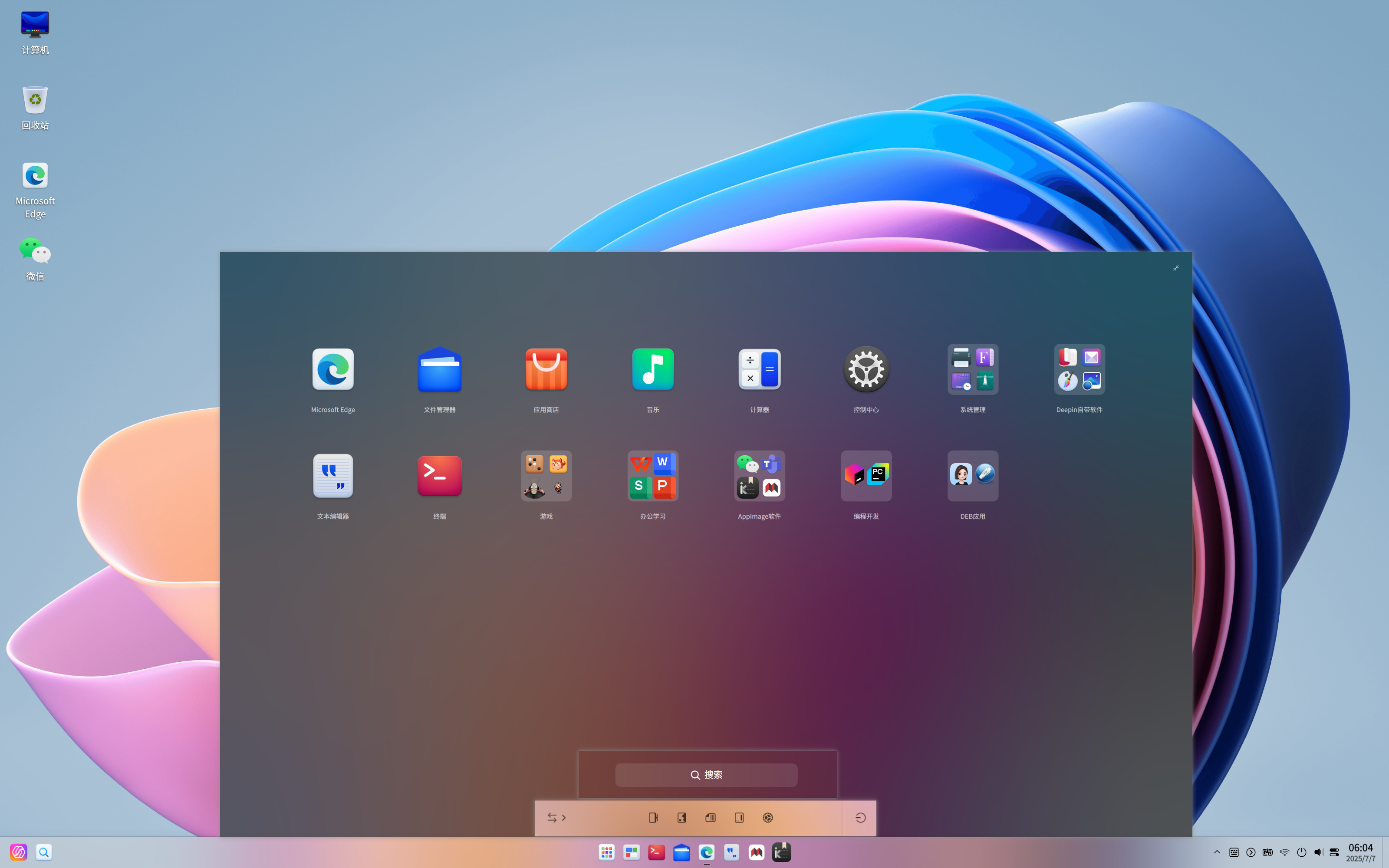Click the power/logout icon in the launcher bar
Screen dimensions: 1389x868
860,818
